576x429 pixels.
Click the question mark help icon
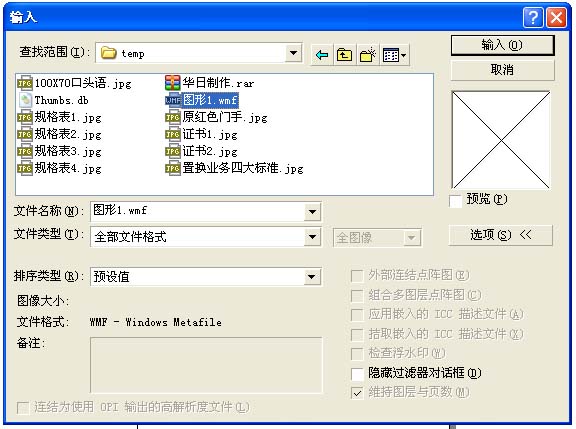[x=533, y=17]
